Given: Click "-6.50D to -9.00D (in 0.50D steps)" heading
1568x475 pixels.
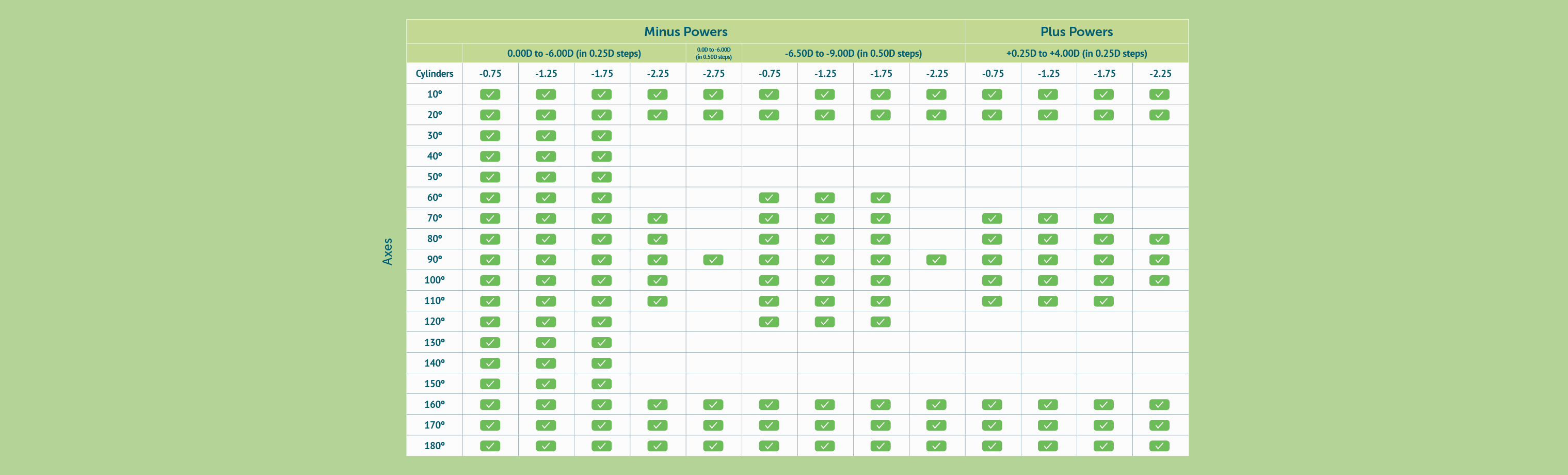Looking at the screenshot, I should point(853,54).
